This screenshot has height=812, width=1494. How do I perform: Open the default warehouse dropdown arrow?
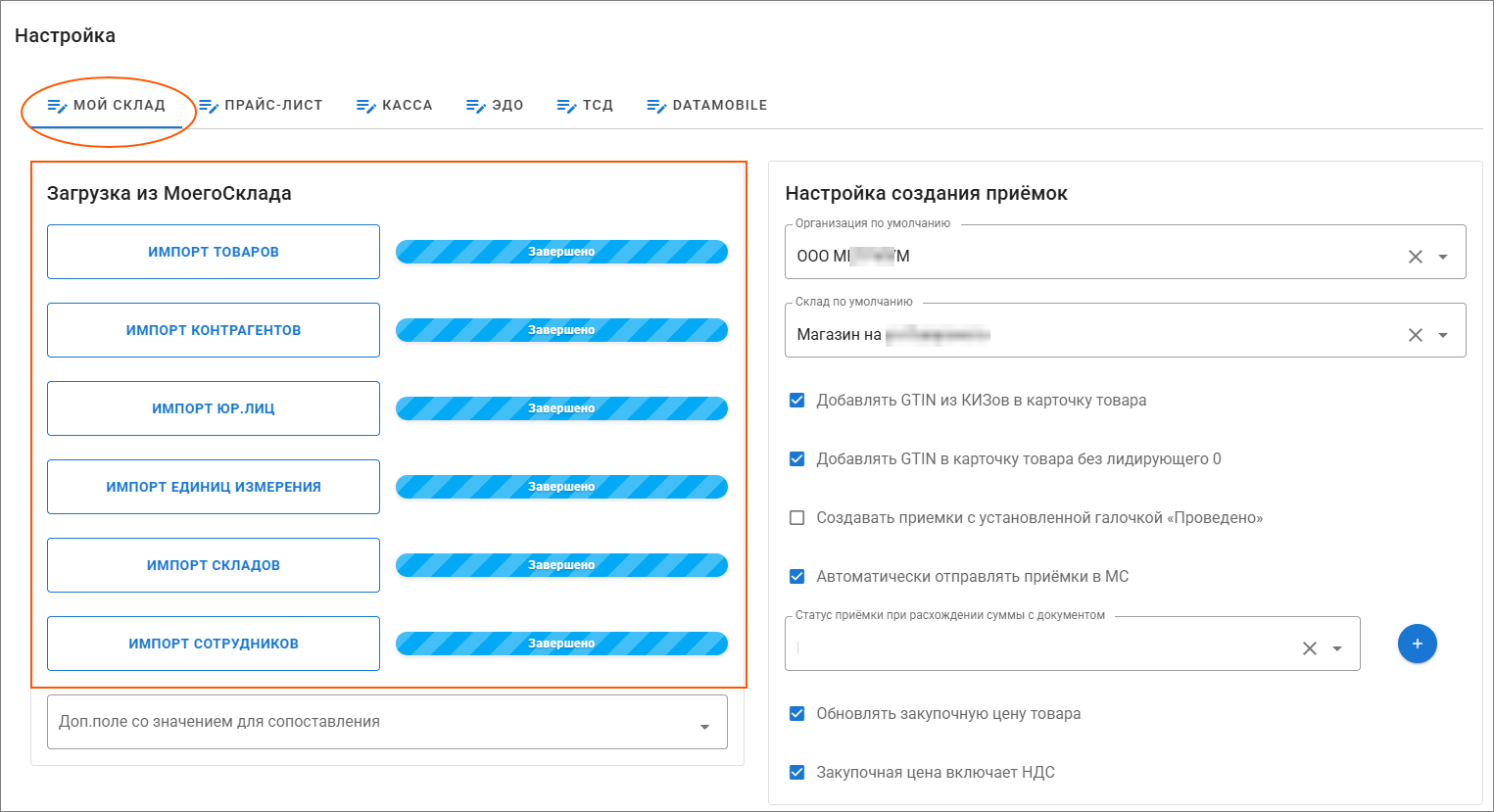coord(1443,335)
